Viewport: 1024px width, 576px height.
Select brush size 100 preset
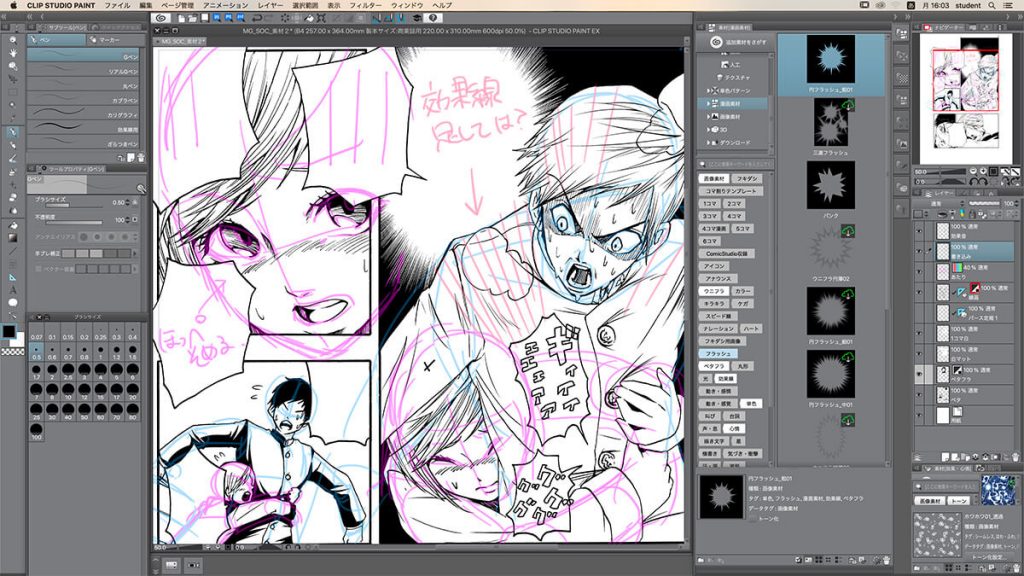tap(37, 432)
